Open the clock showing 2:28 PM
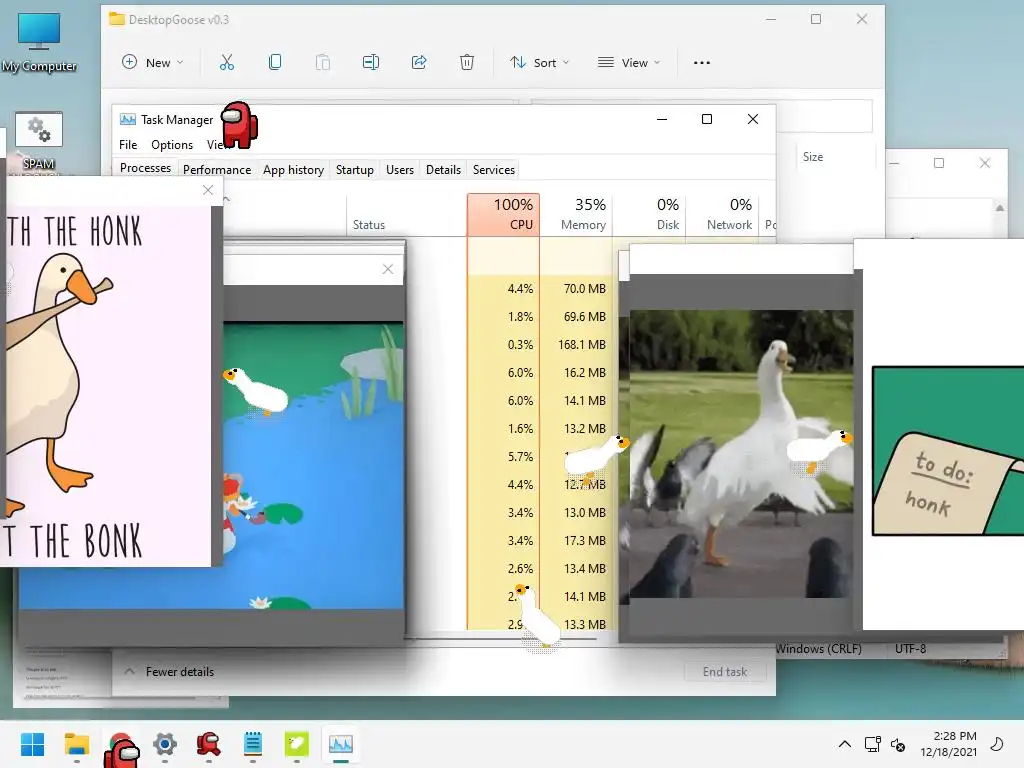Viewport: 1024px width, 768px height. [x=949, y=744]
